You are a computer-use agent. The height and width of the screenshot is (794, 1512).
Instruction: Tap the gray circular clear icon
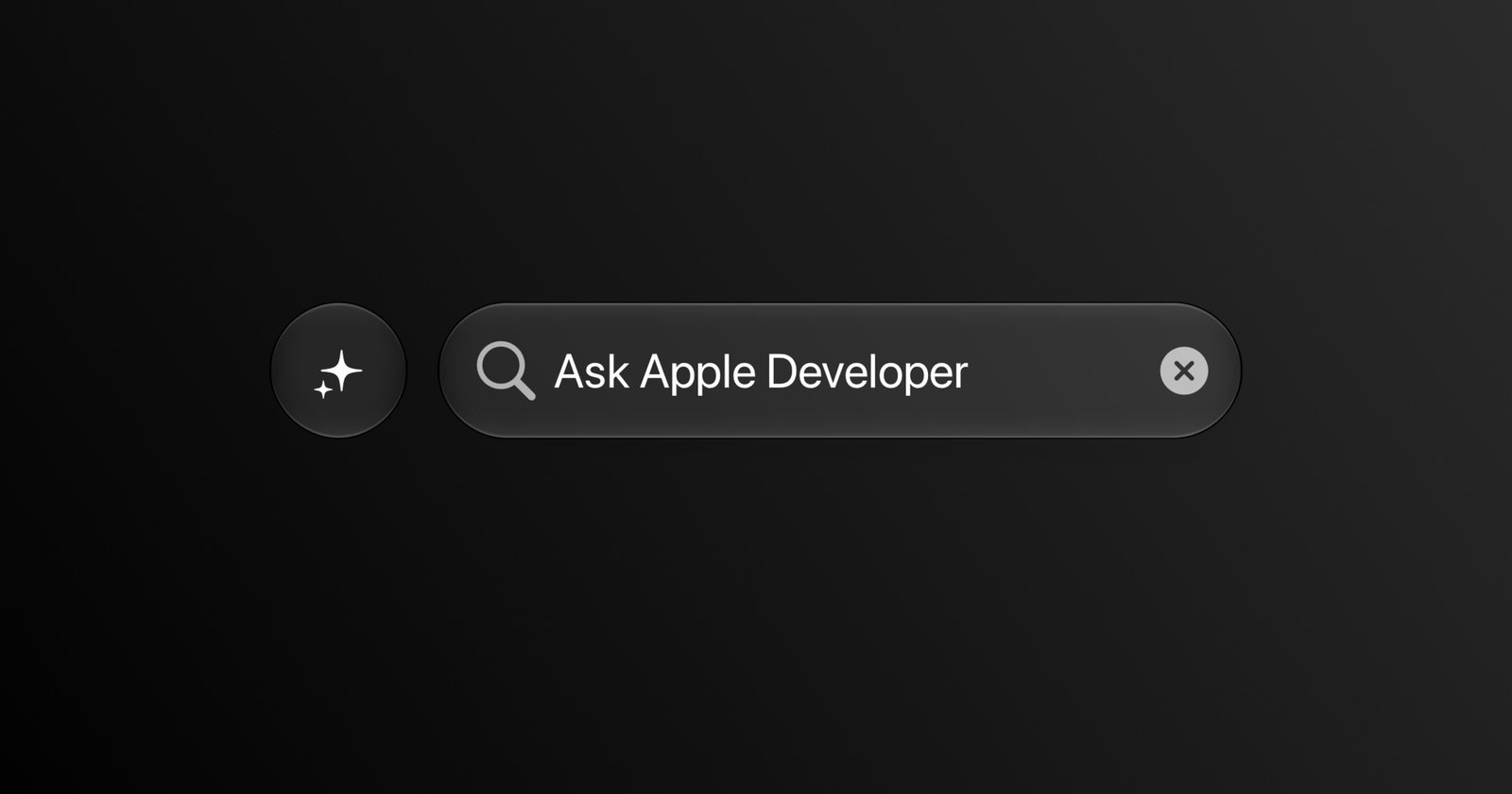1184,371
